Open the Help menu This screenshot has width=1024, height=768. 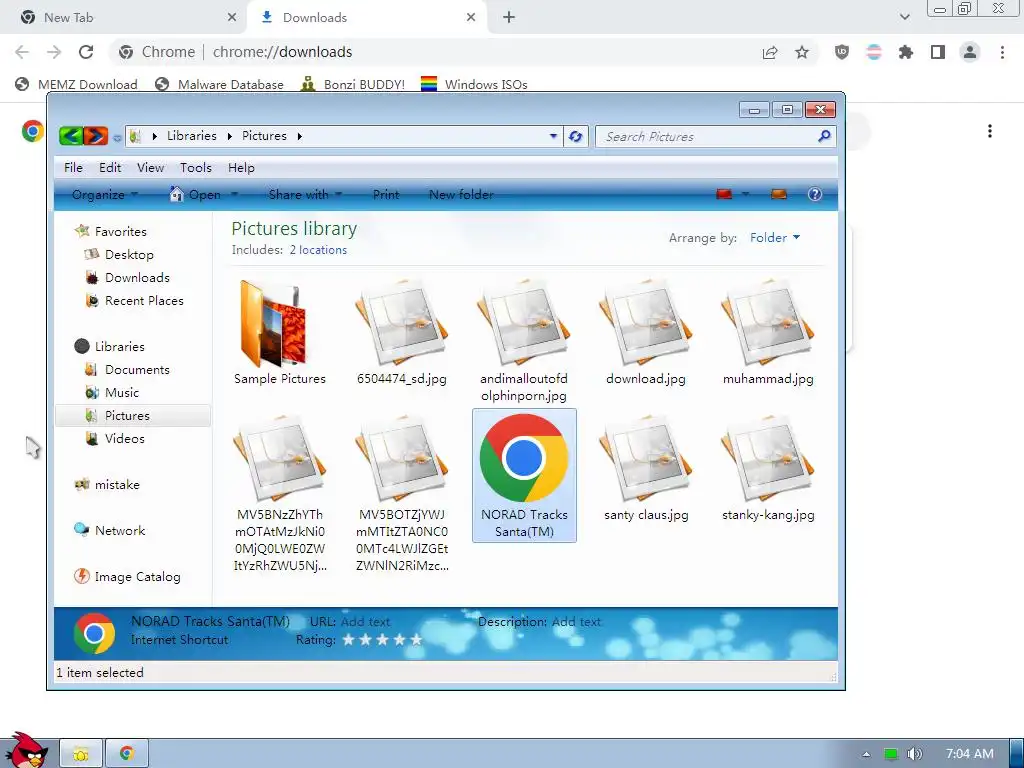[241, 168]
